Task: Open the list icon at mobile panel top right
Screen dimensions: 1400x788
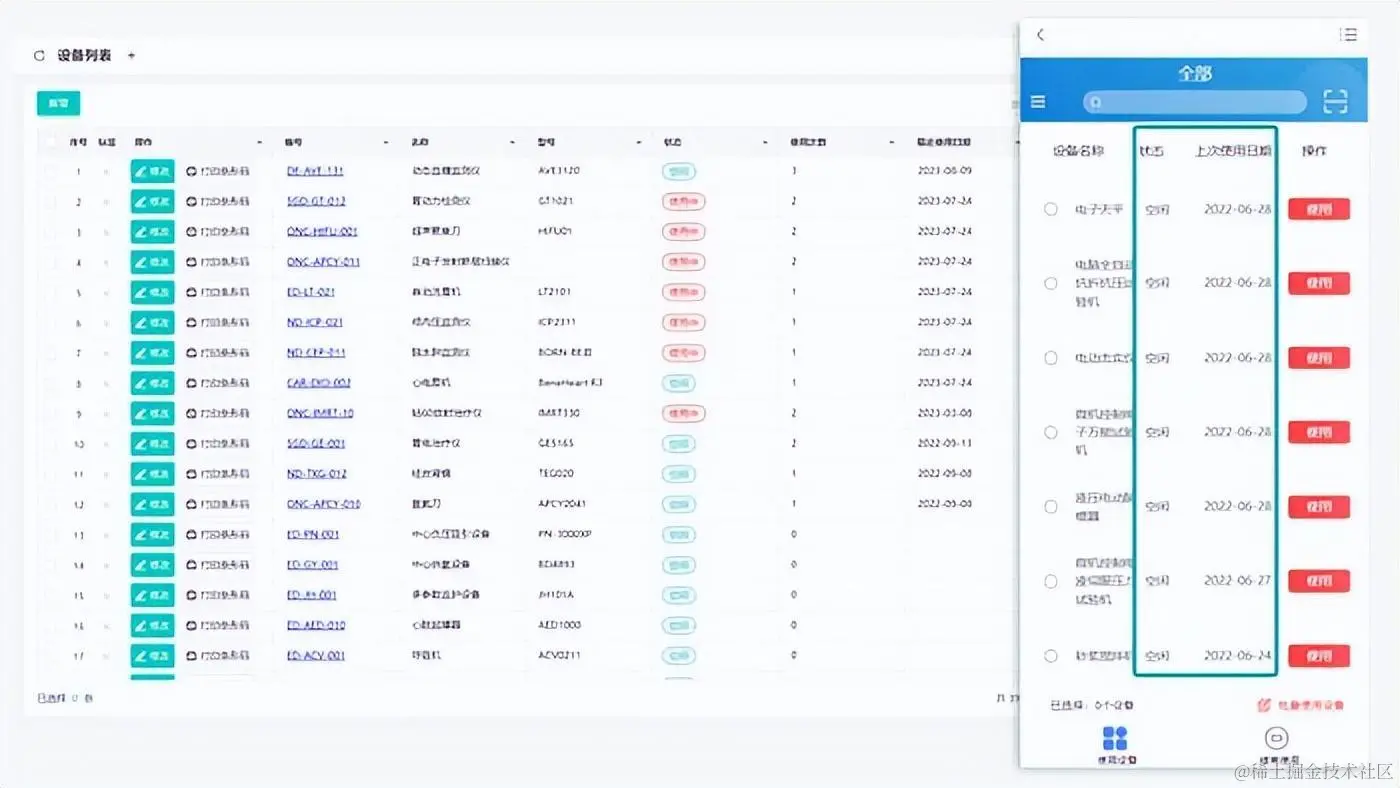Action: click(x=1348, y=35)
